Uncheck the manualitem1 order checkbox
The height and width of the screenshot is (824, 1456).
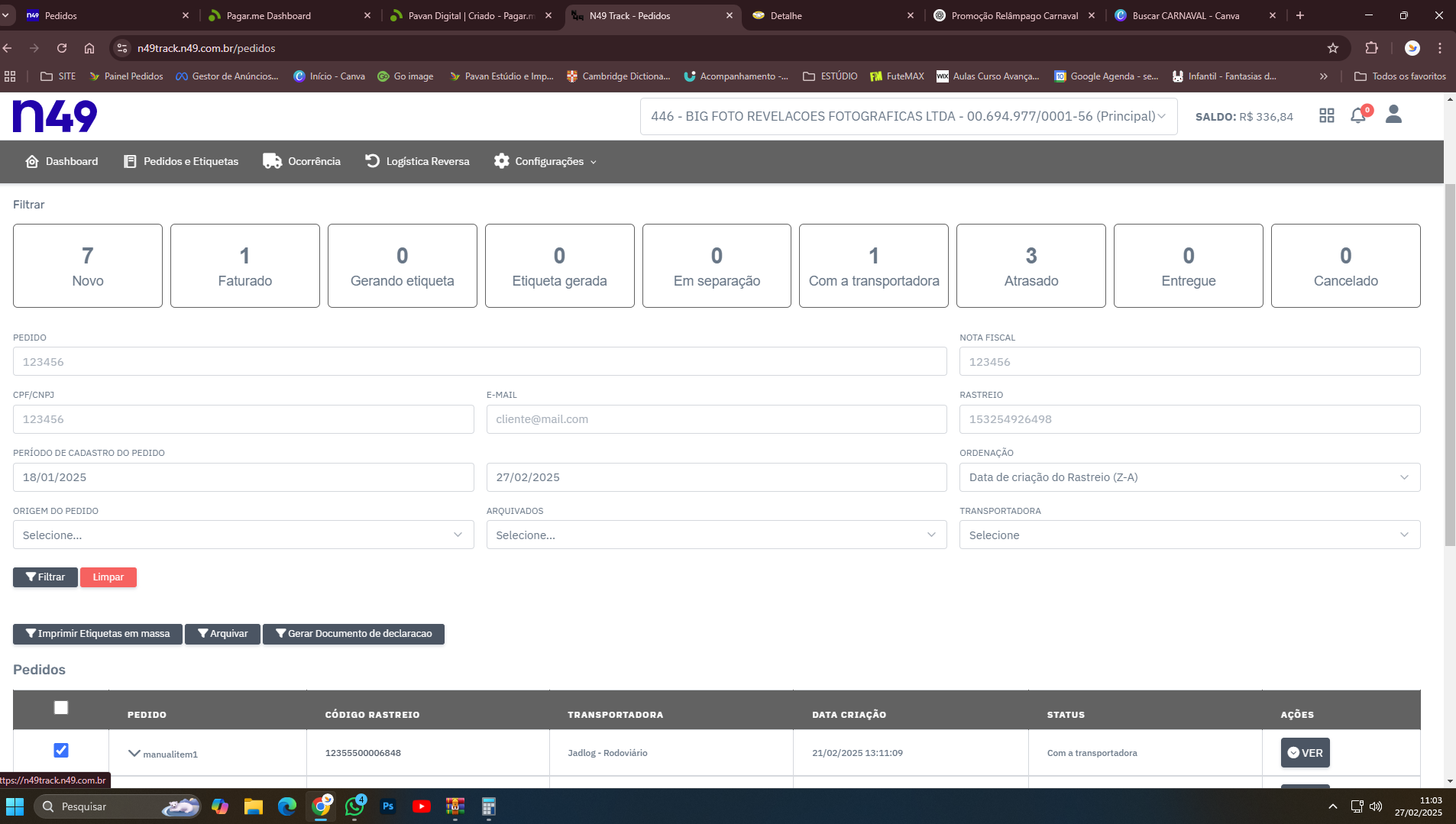pyautogui.click(x=61, y=751)
